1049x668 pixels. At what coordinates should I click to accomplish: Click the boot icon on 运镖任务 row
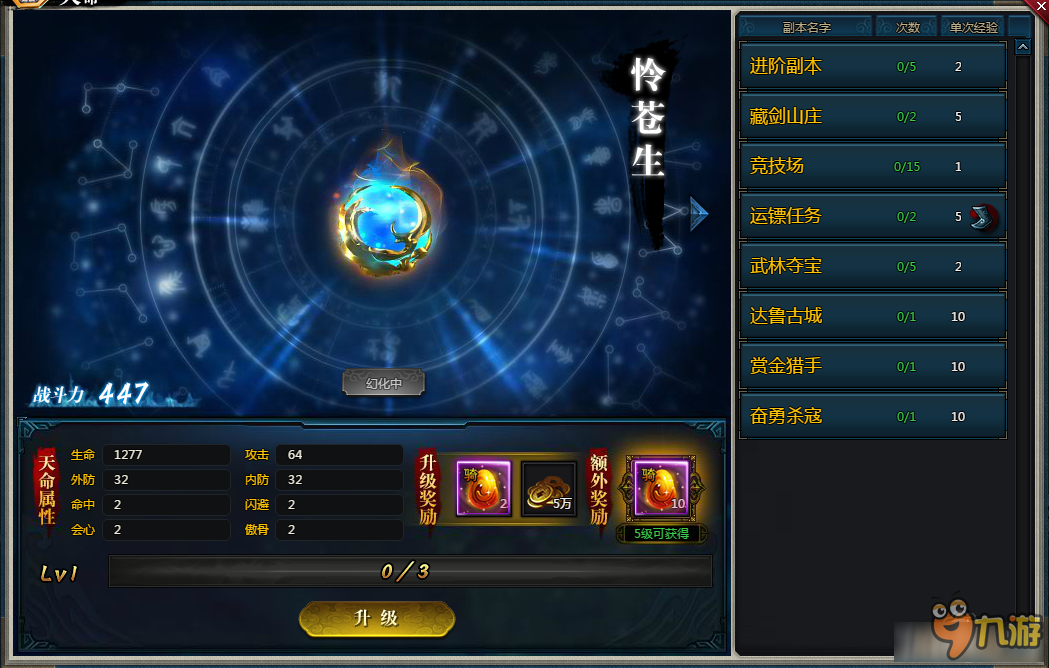point(983,217)
